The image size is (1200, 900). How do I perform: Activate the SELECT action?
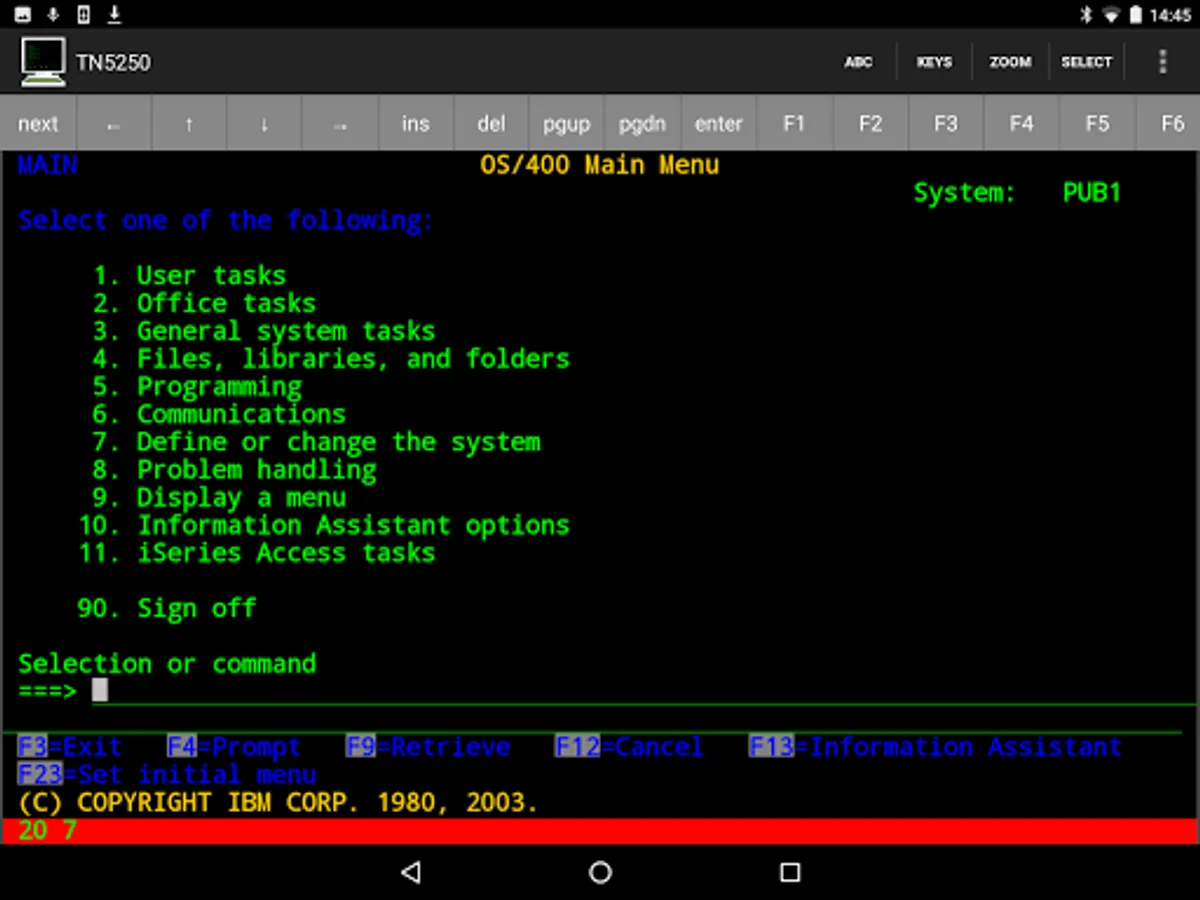click(x=1086, y=62)
